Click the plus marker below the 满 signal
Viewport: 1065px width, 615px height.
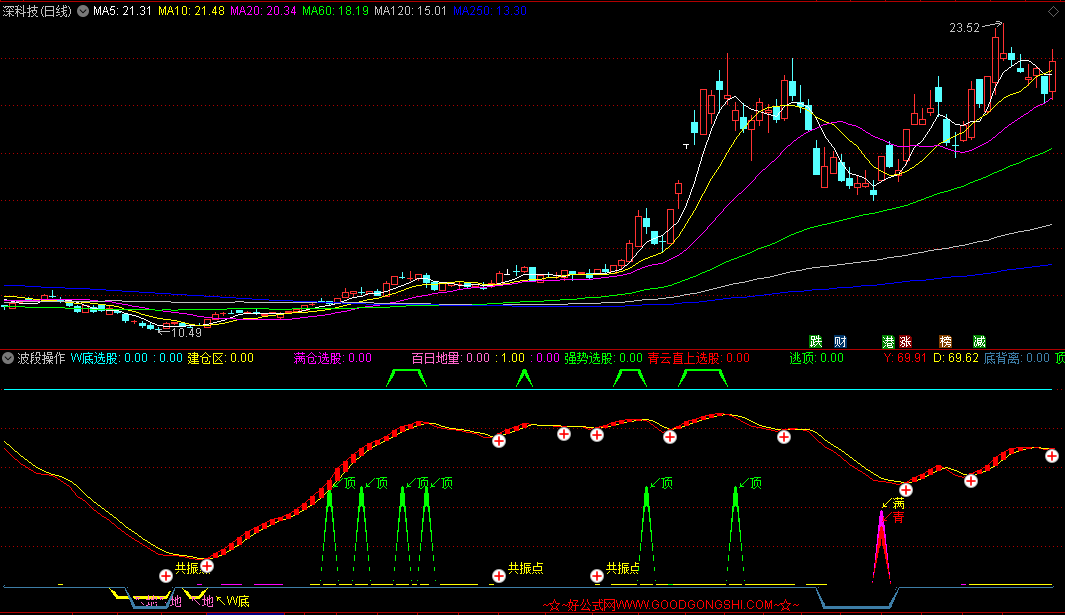click(x=905, y=490)
